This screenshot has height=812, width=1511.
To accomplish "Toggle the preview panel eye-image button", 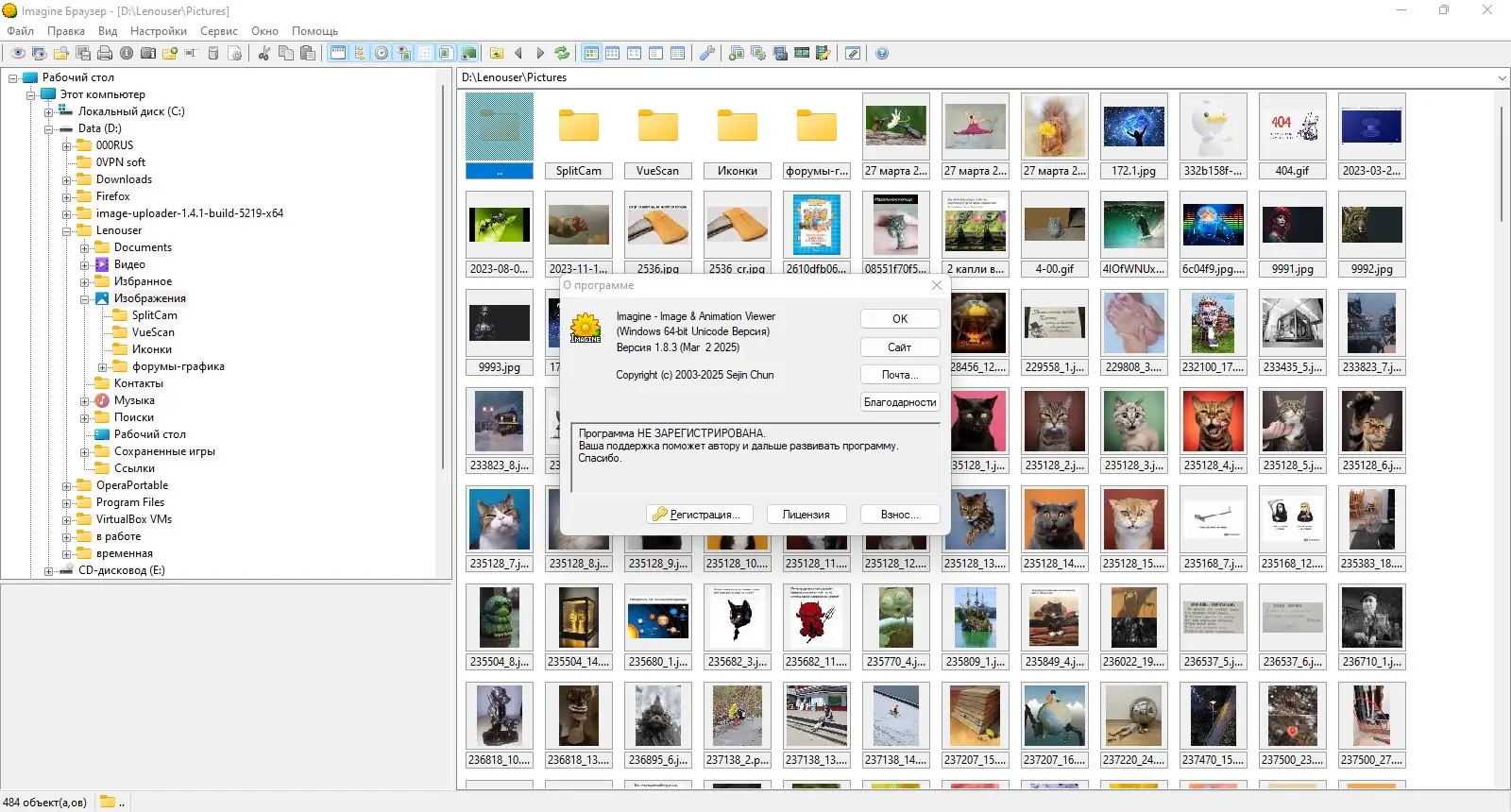I will 403,54.
